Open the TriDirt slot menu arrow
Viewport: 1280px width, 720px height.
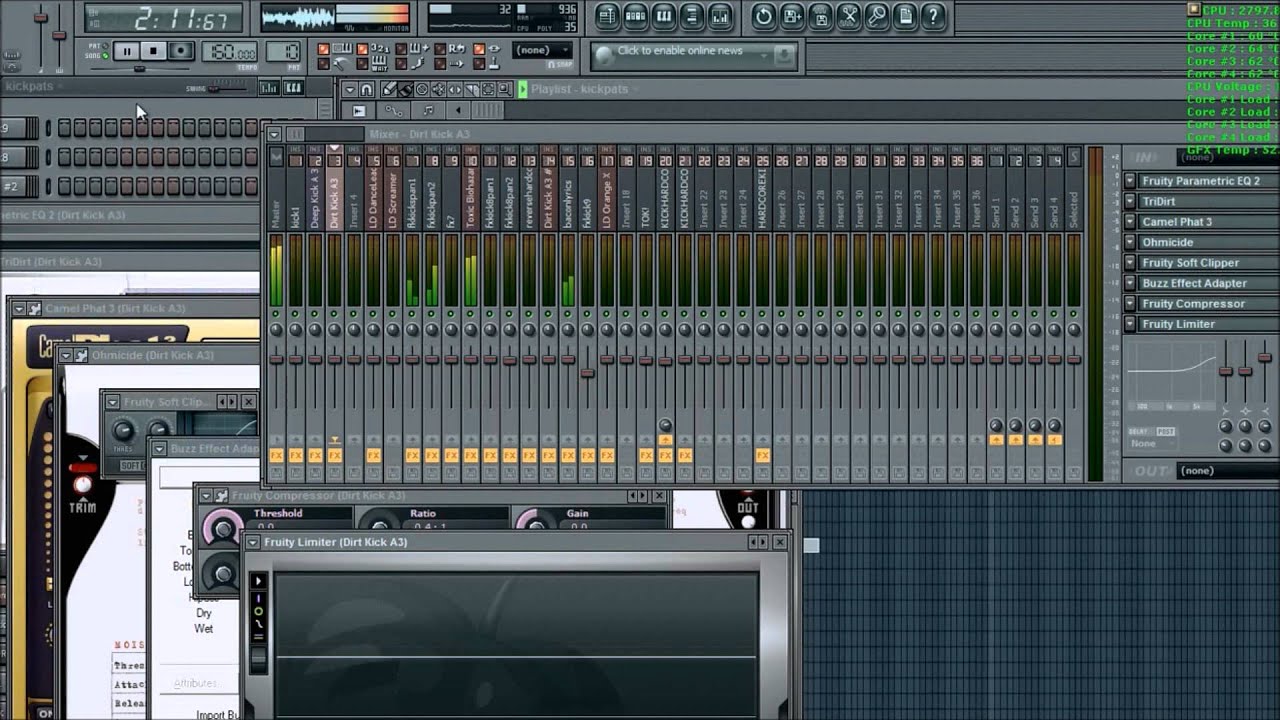(x=1130, y=201)
